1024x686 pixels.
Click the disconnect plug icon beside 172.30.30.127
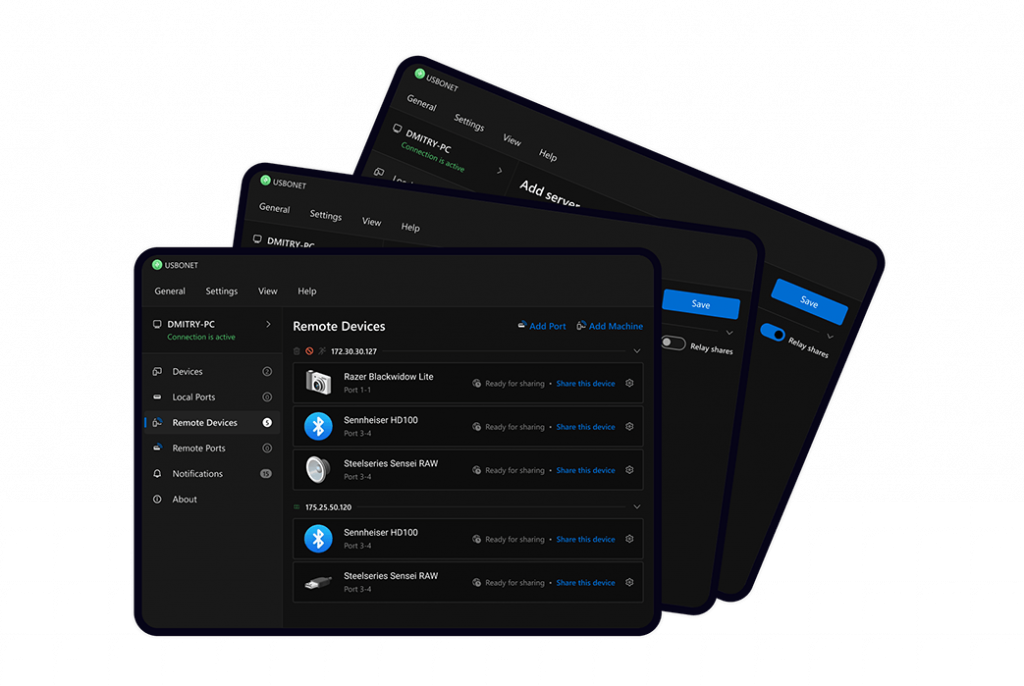tap(322, 351)
